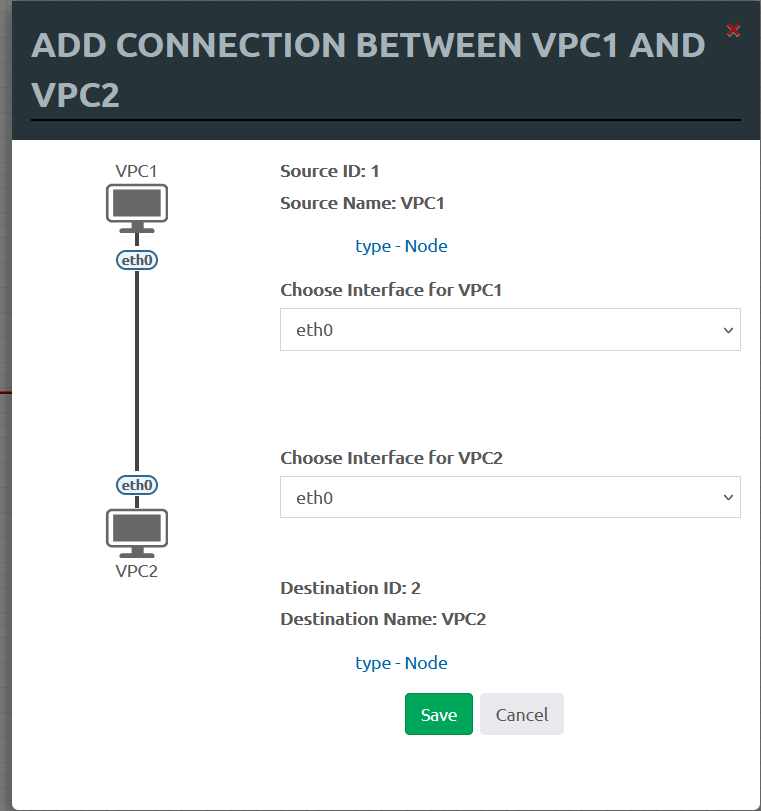Image resolution: width=761 pixels, height=811 pixels.
Task: Click the VPC2 label below the bottom monitor
Action: pos(136,571)
